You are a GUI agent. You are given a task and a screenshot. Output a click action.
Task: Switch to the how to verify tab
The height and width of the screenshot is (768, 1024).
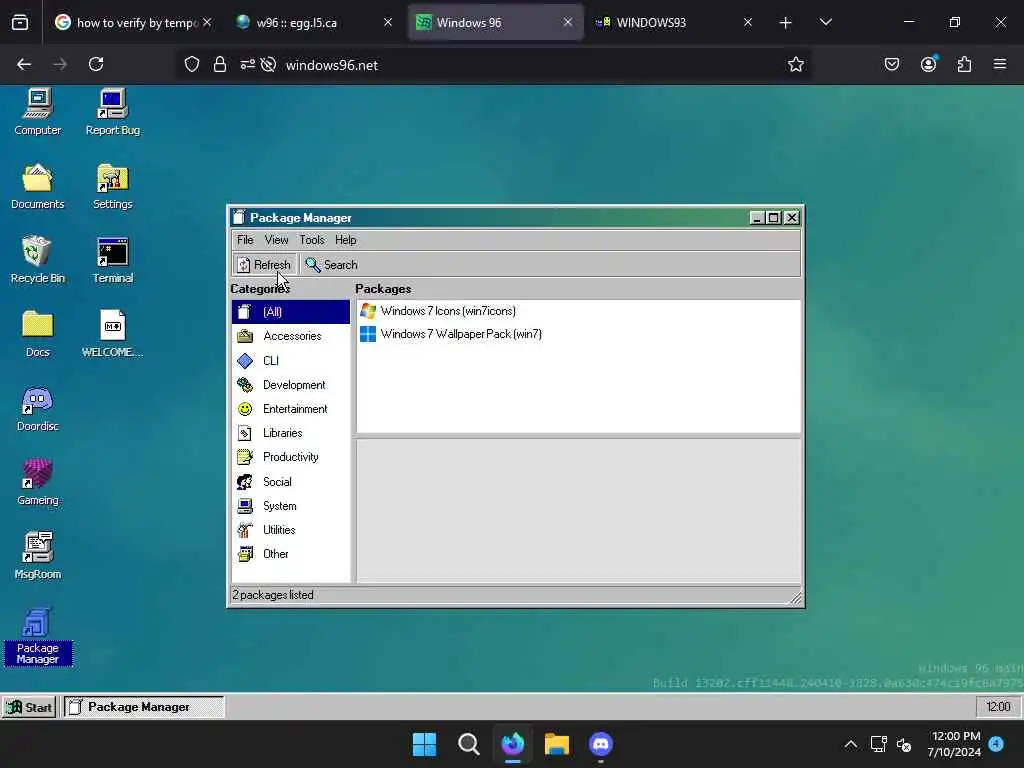click(x=134, y=23)
